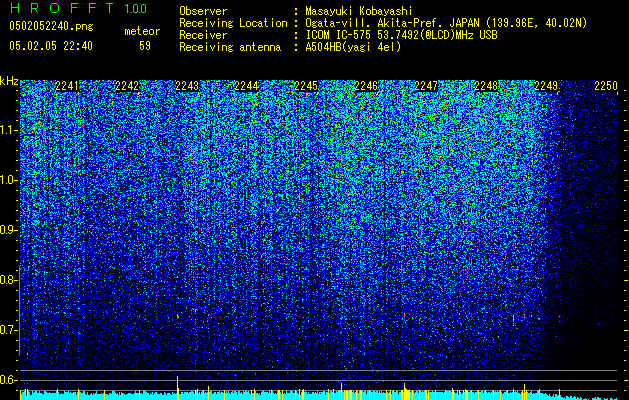Click the HROFFT program title
Image resolution: width=629 pixels, height=400 pixels.
point(62,8)
